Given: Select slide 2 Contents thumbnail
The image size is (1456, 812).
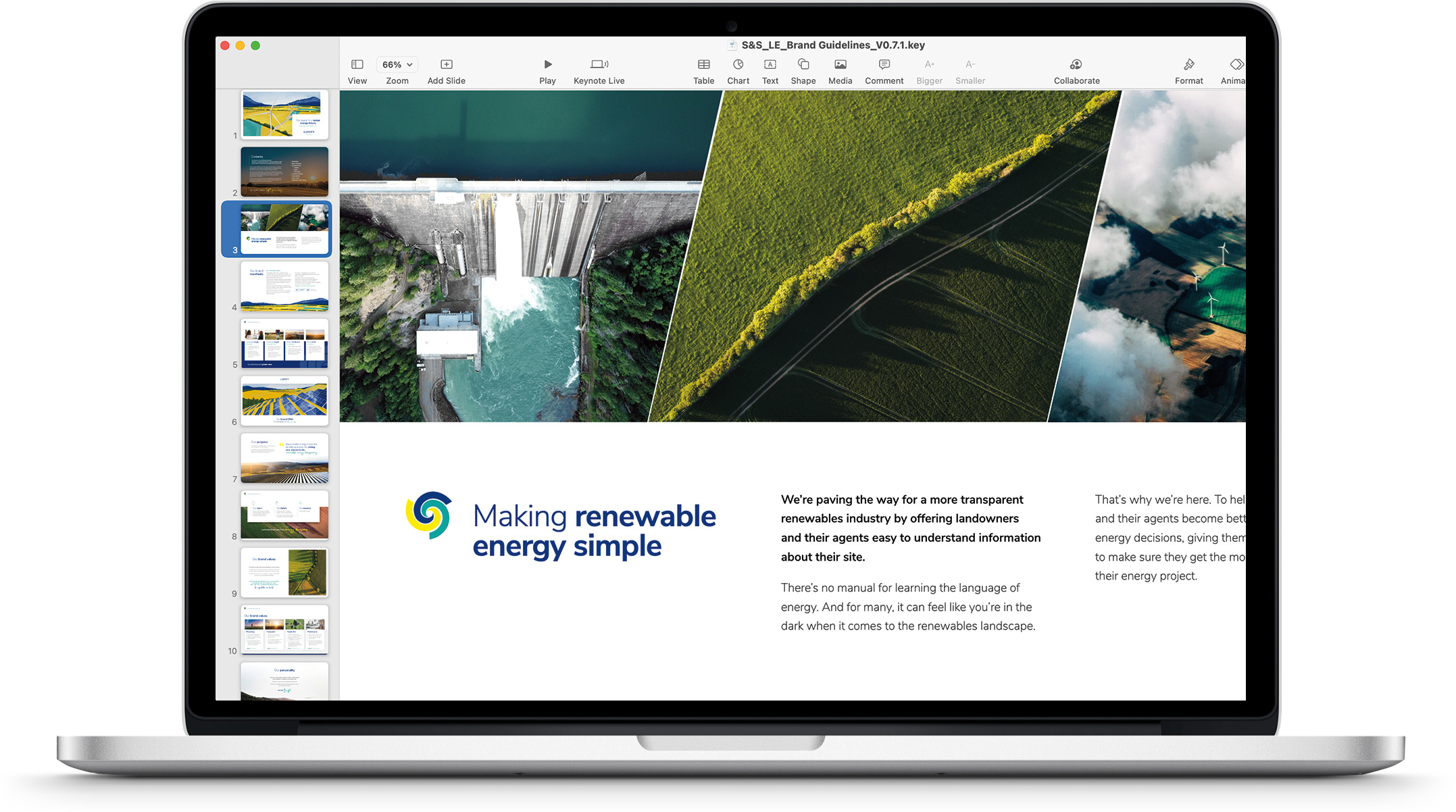Looking at the screenshot, I should (x=284, y=172).
